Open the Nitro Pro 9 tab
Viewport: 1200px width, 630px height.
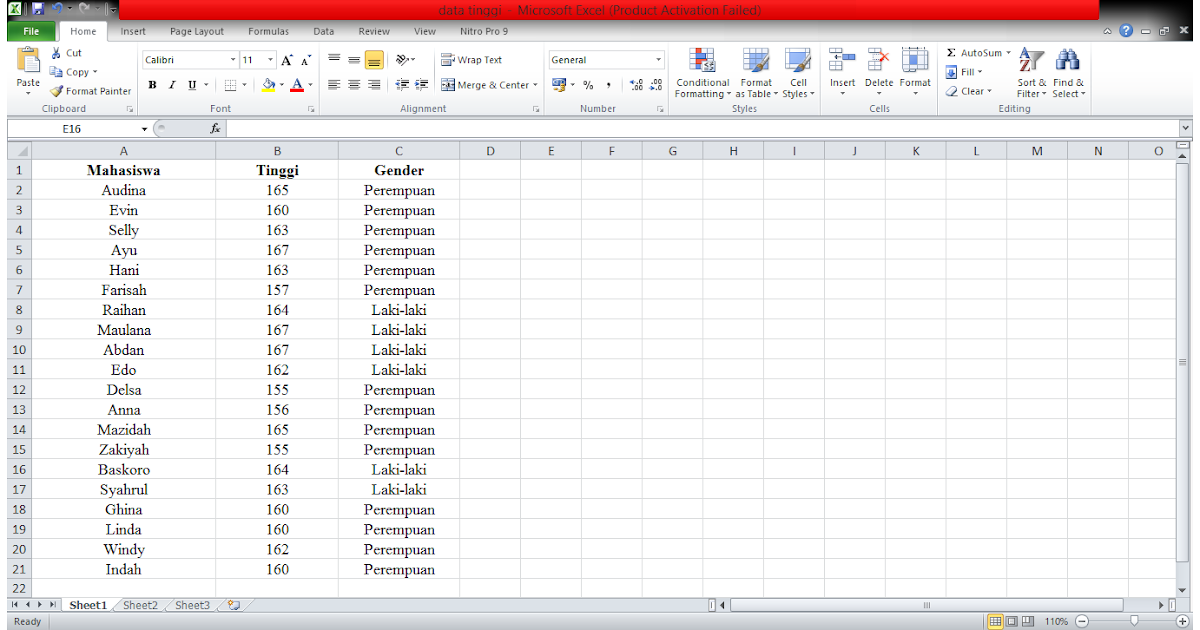482,31
